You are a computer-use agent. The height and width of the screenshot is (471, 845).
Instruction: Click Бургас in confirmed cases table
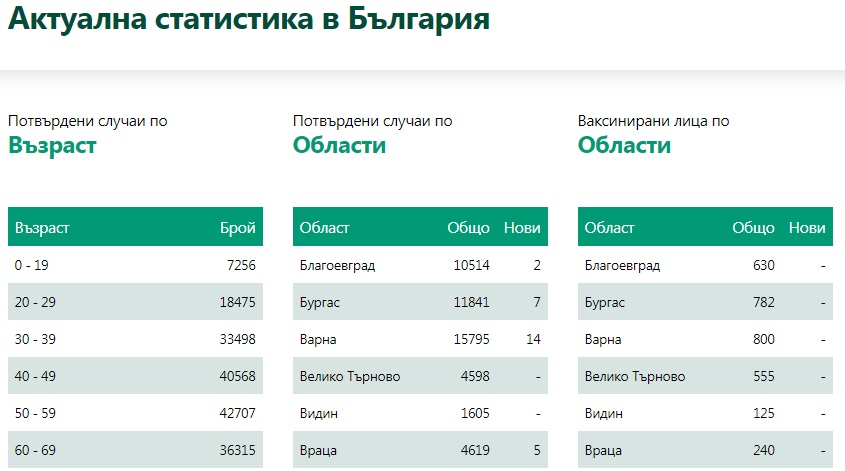320,302
